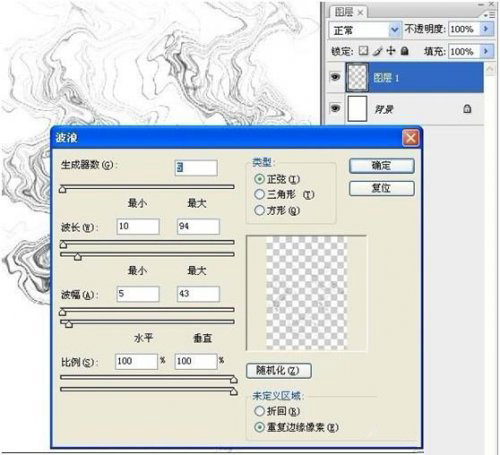Click the 波幅 maximum slider handle
The width and height of the screenshot is (500, 455).
tap(69, 324)
